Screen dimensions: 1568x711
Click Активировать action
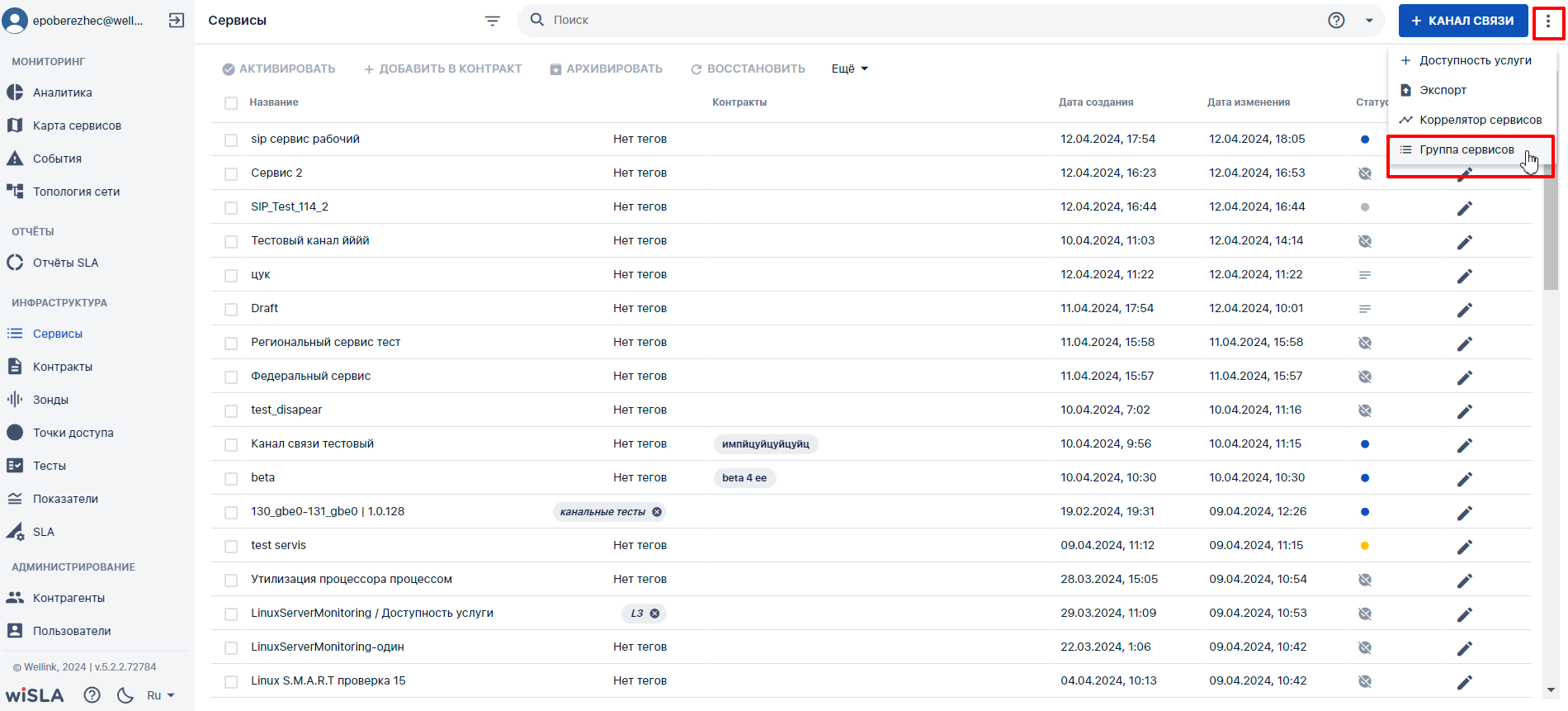coord(279,69)
